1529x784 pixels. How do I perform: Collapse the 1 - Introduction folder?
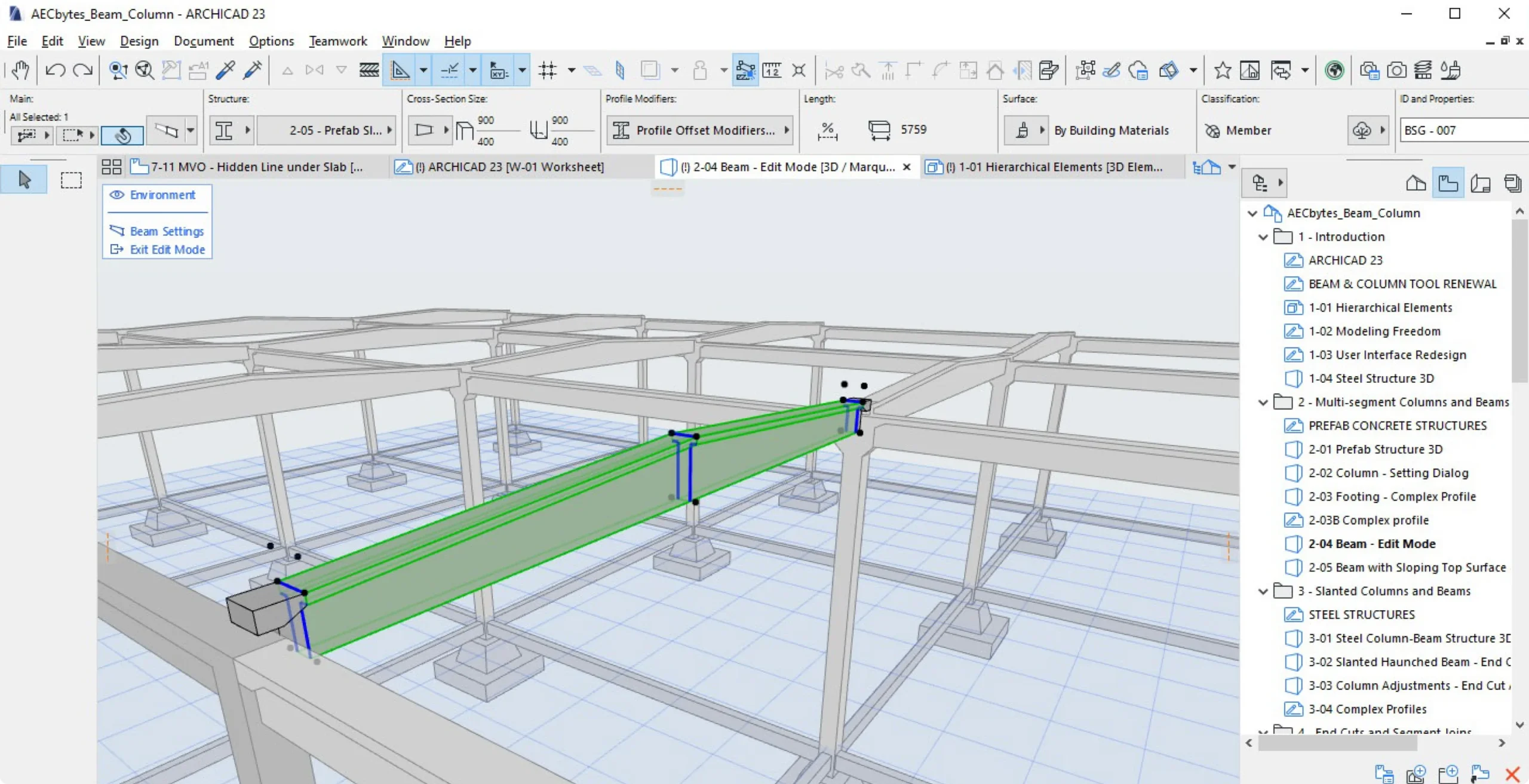(1263, 237)
